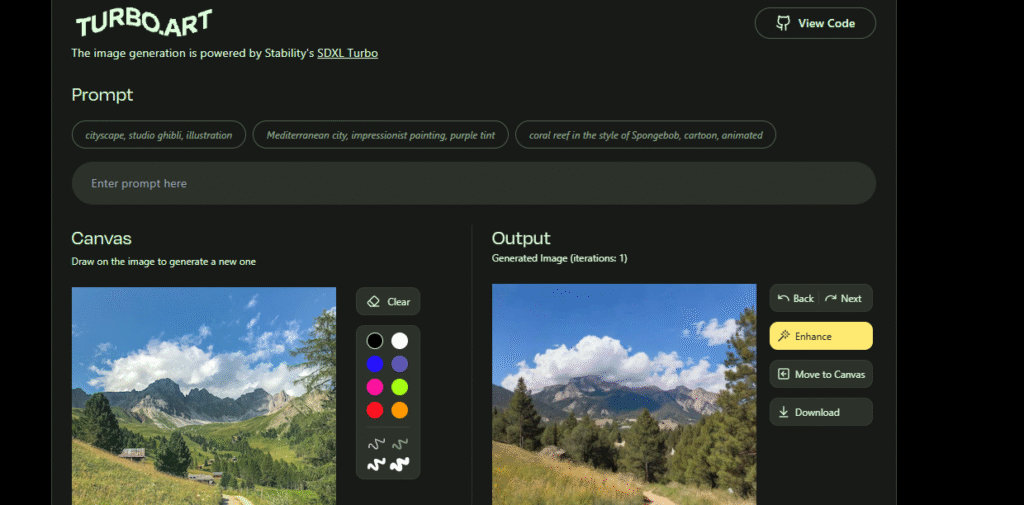The image size is (1024, 505).
Task: Focus the Enter prompt here field
Action: tap(473, 183)
